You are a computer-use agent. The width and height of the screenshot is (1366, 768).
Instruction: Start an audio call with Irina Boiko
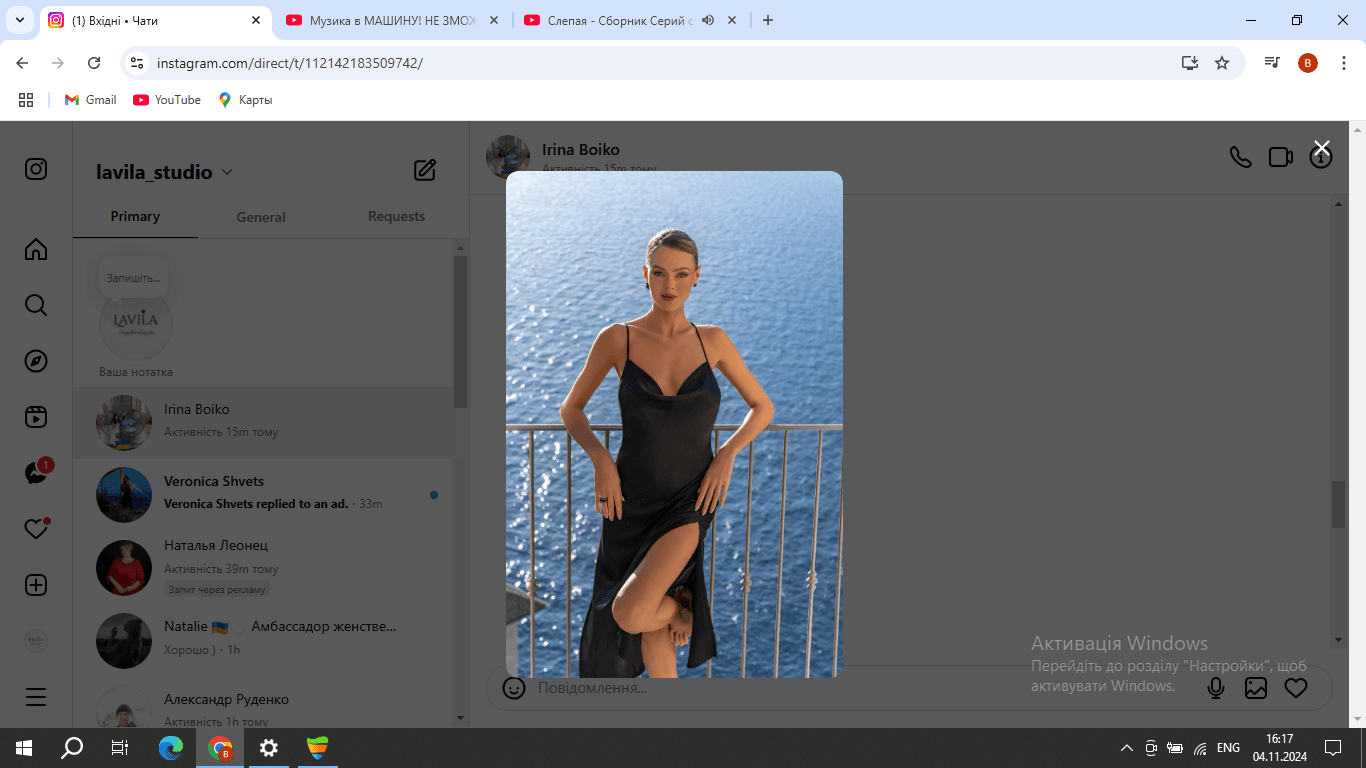tap(1240, 157)
